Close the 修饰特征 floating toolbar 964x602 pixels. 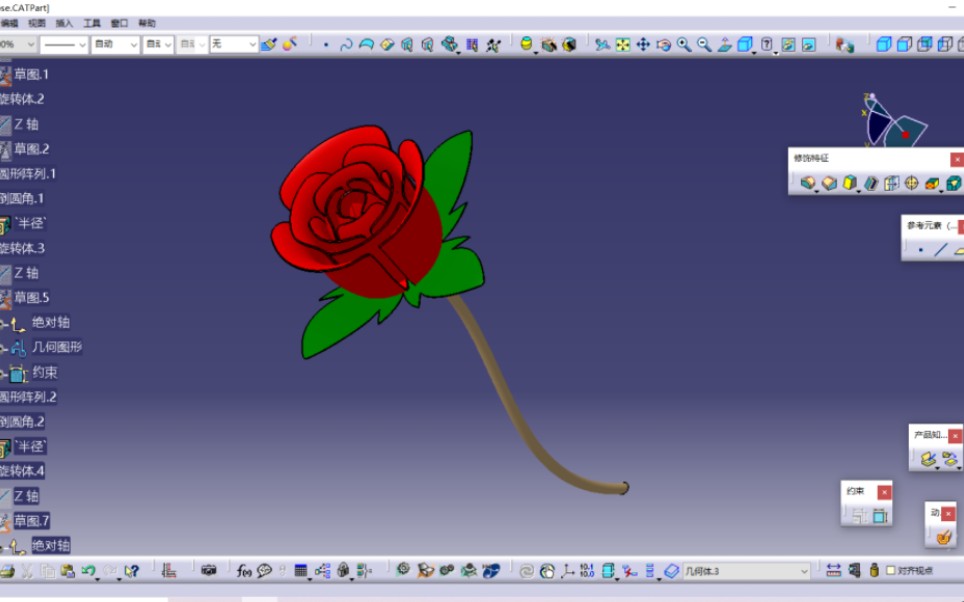(x=957, y=159)
